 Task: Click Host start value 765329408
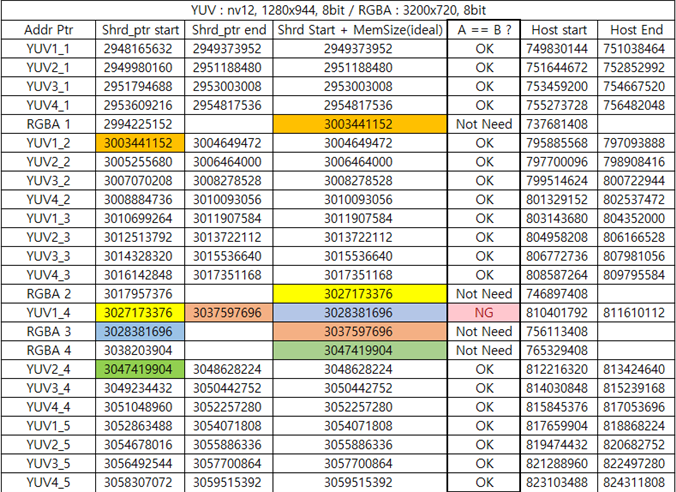click(557, 351)
